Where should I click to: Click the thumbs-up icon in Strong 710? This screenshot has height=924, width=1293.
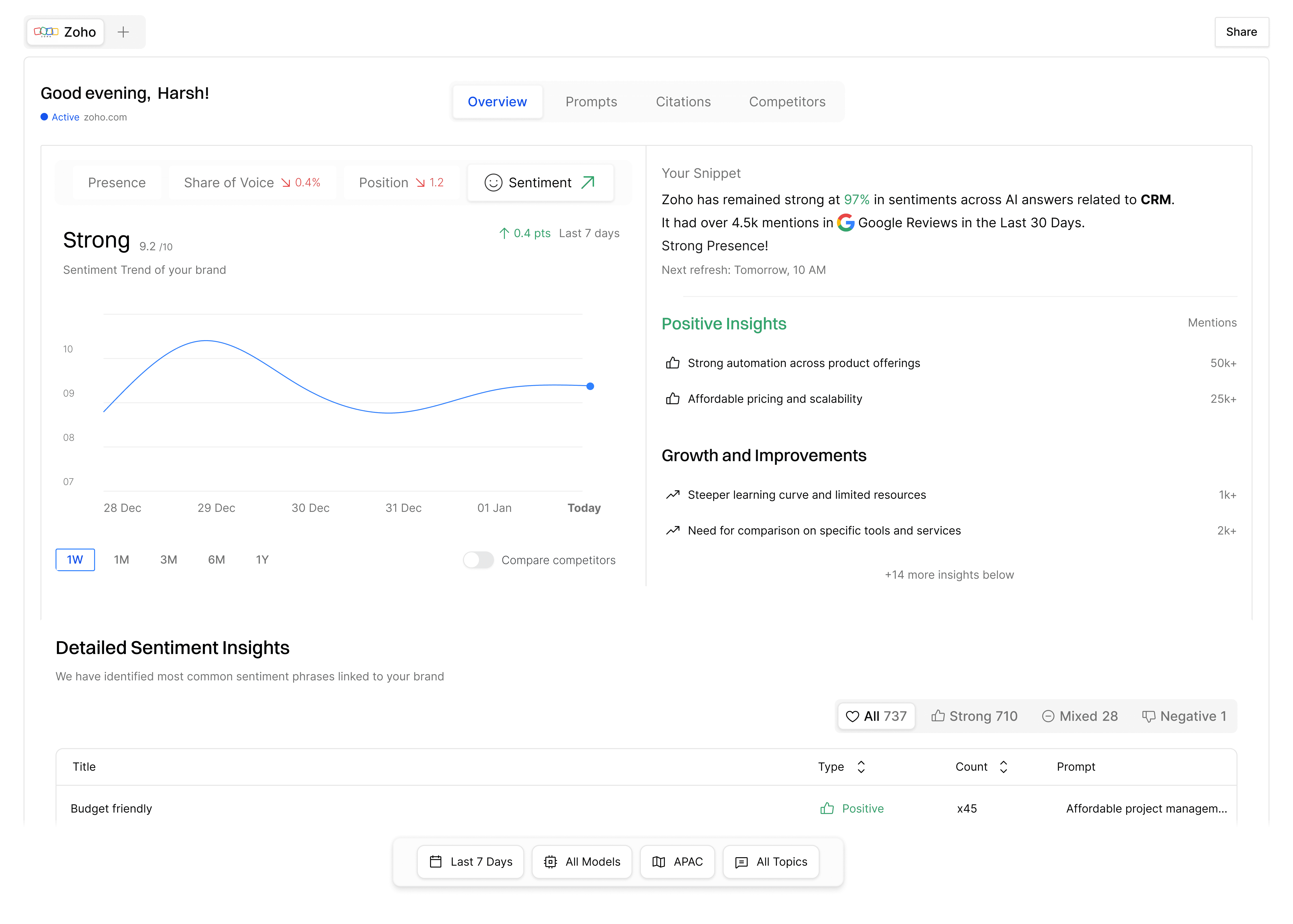point(938,716)
